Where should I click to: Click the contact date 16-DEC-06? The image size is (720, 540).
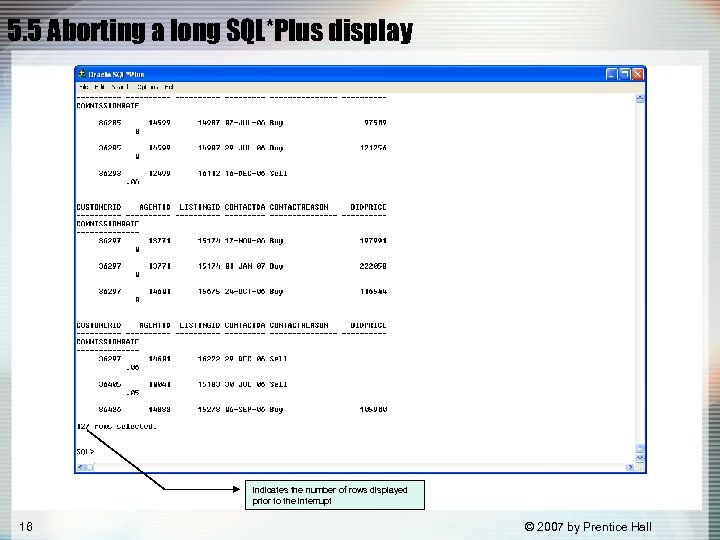coord(245,174)
